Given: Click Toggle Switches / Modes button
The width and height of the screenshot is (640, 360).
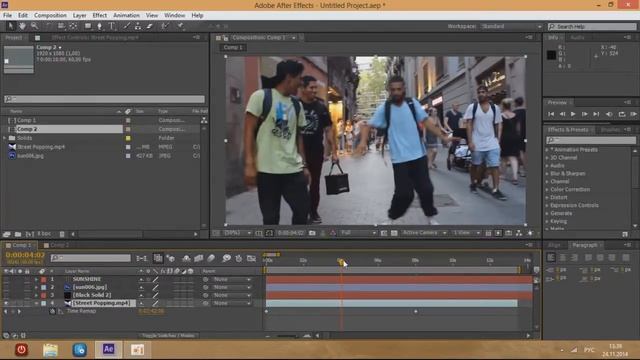Looking at the screenshot, I should (x=168, y=336).
